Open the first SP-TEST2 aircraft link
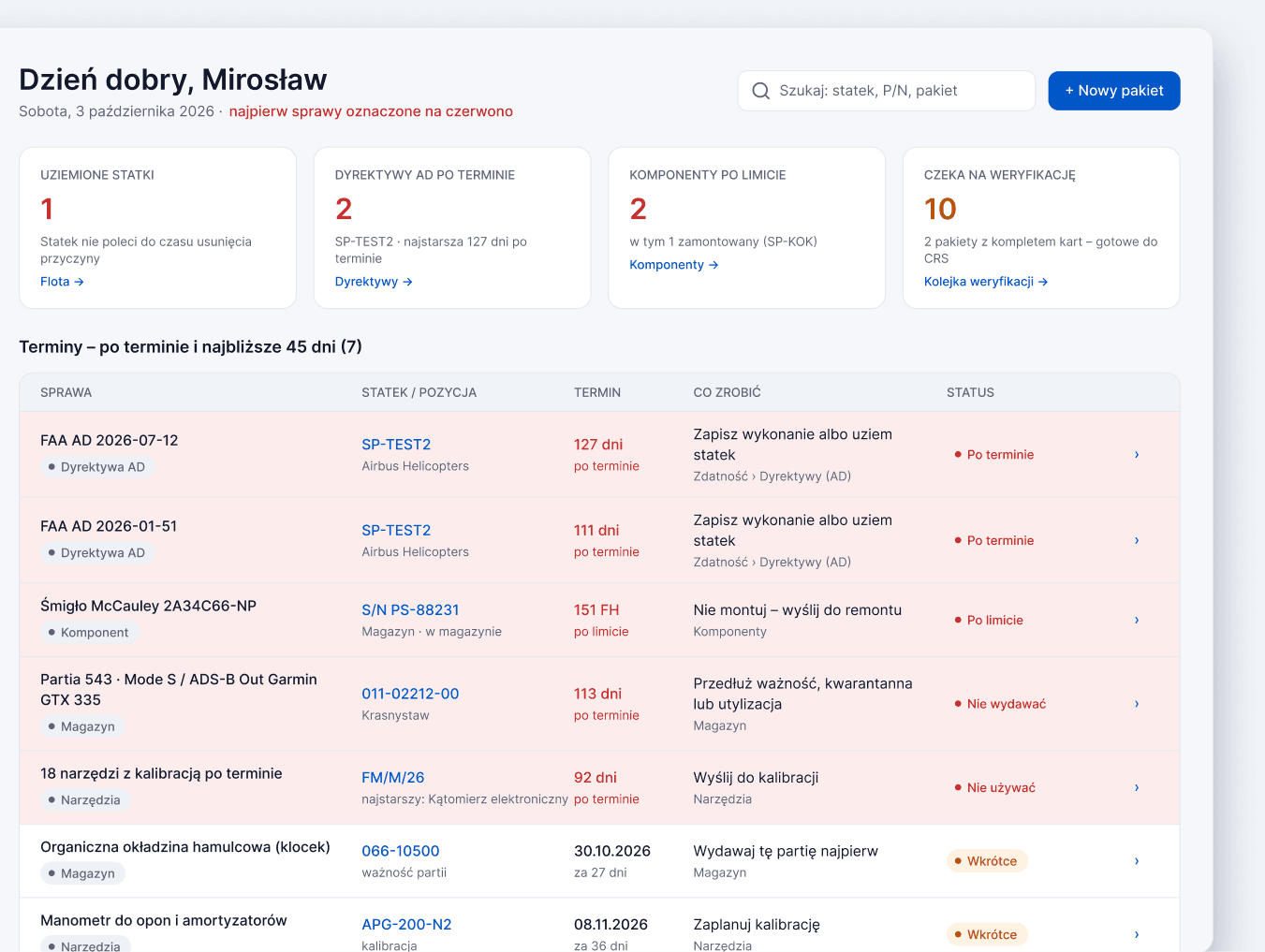The height and width of the screenshot is (952, 1265). point(396,445)
